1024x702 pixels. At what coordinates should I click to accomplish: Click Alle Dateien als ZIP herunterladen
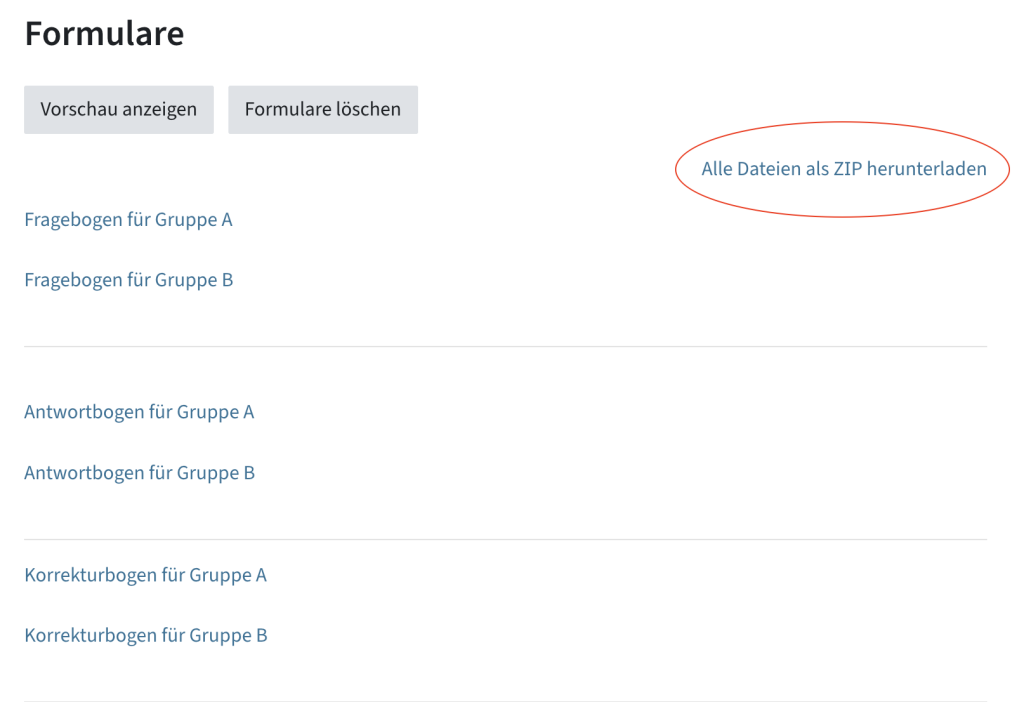[842, 168]
